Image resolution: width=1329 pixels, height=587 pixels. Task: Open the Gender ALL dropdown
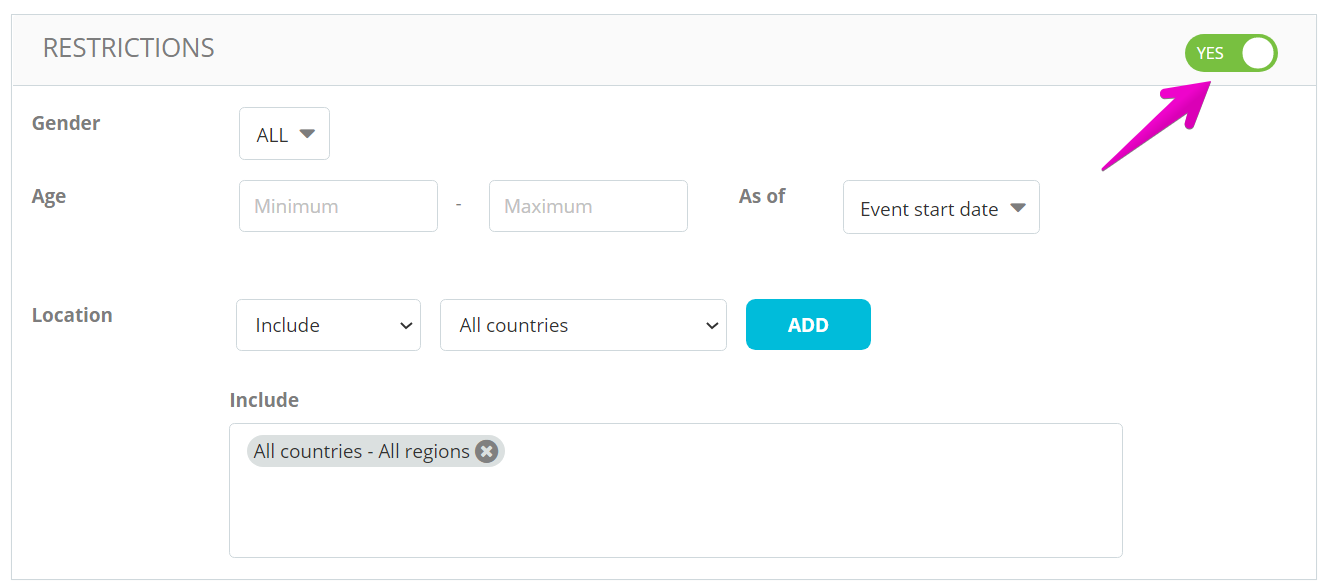click(284, 134)
